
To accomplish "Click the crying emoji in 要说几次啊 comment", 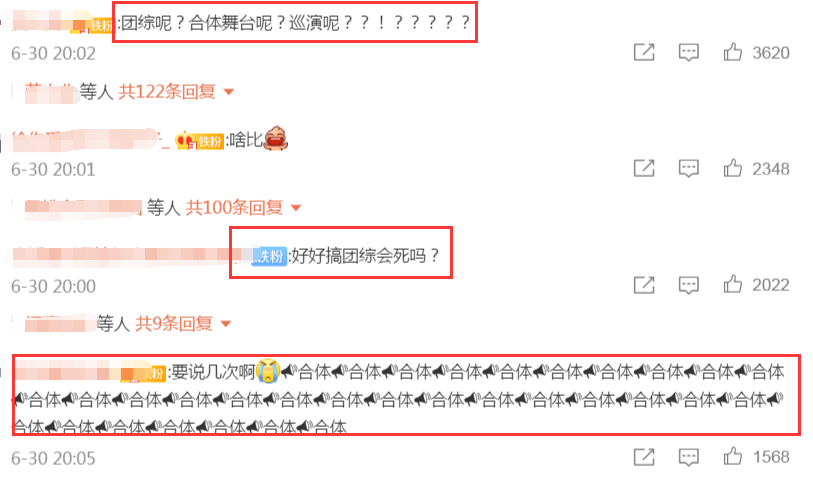I will click(268, 371).
